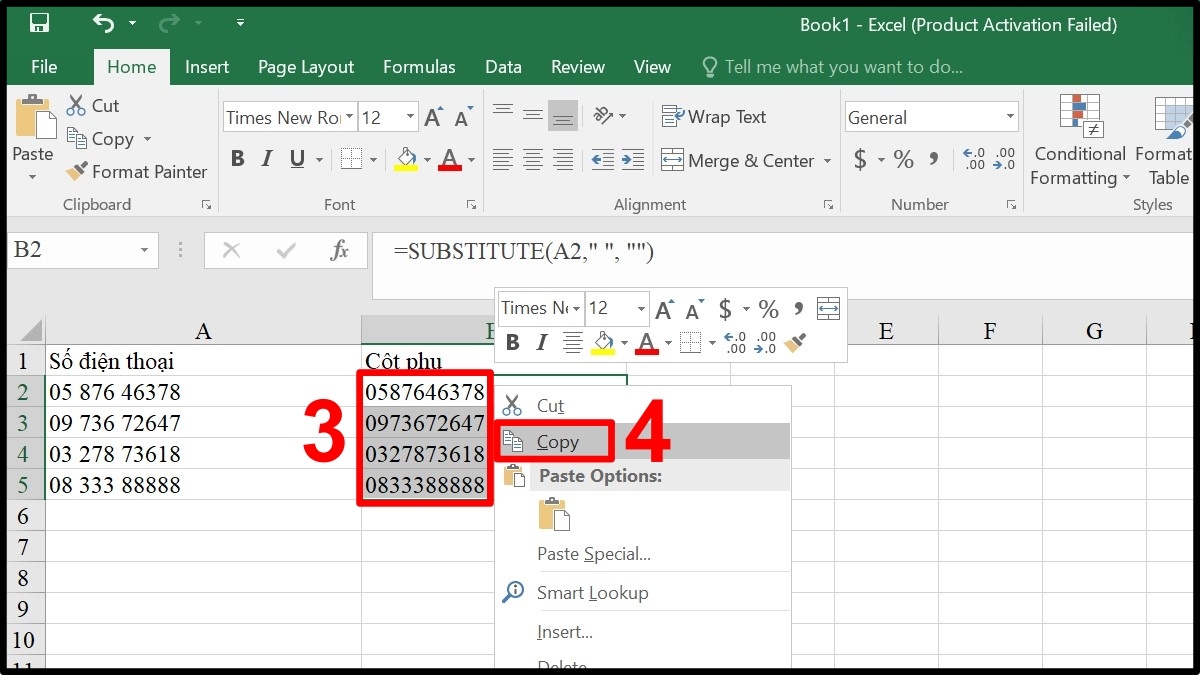Toggle Bold in the ribbon Font group
1200x675 pixels.
point(237,159)
